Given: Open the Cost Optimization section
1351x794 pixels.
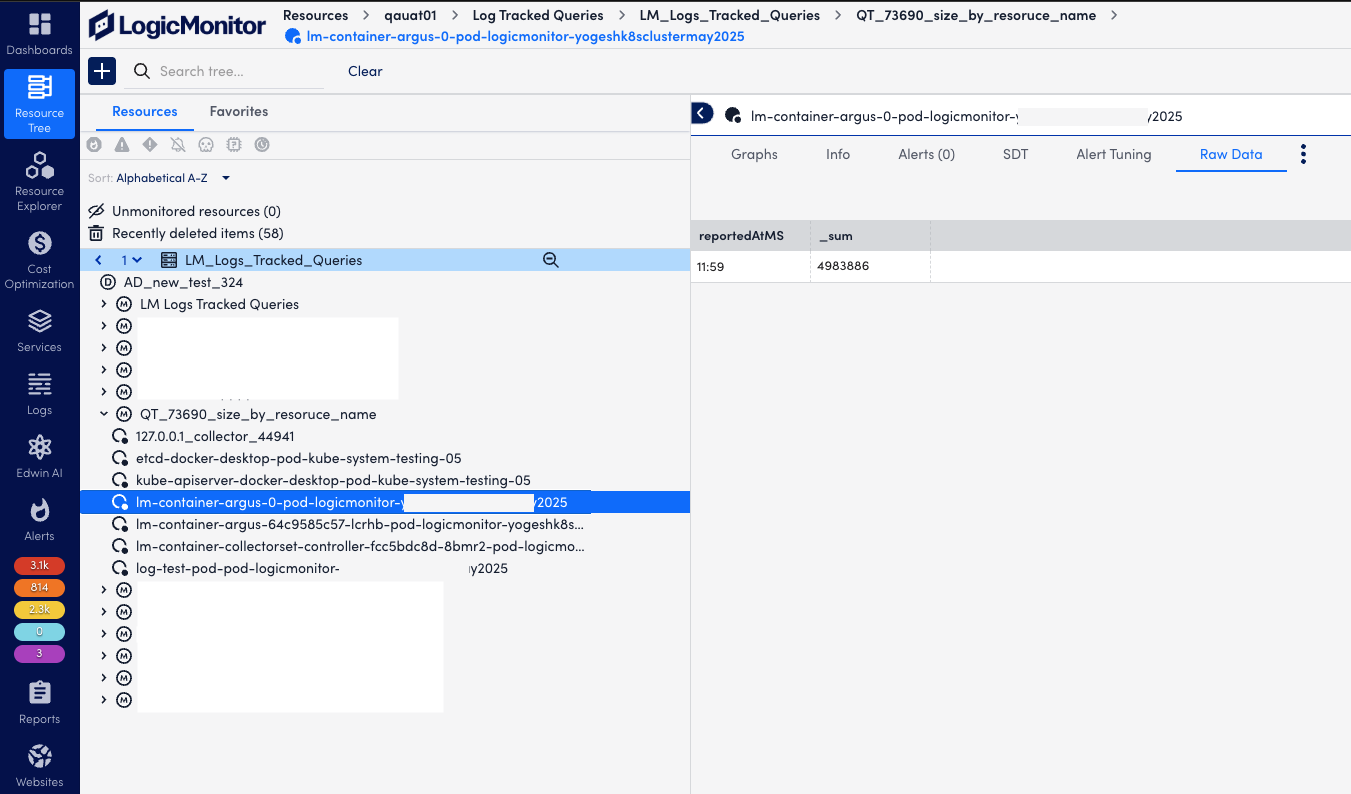Looking at the screenshot, I should coord(39,258).
